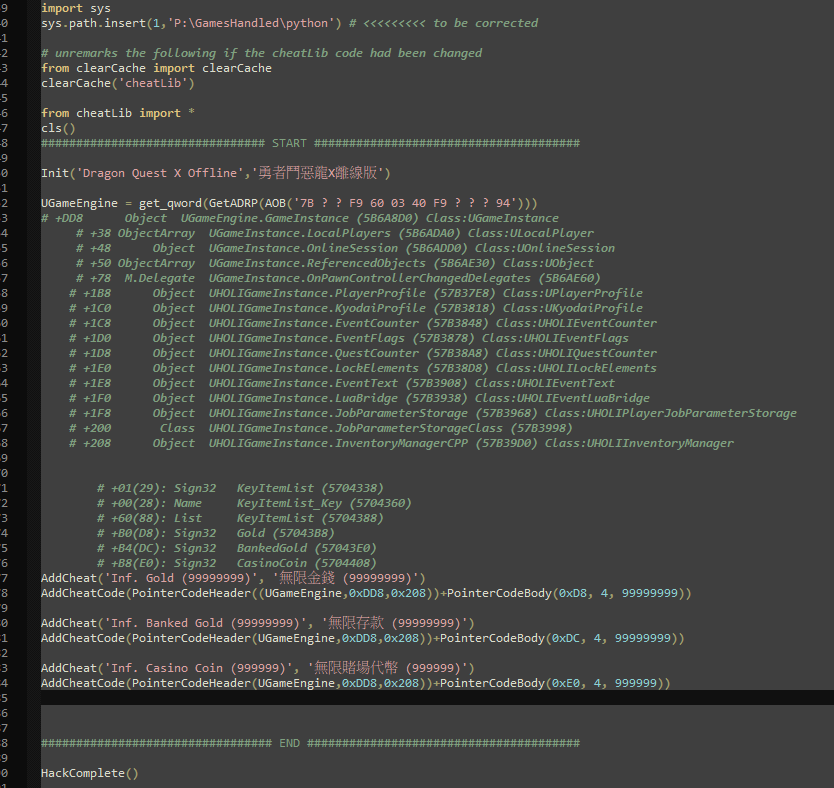Click the OnPawnControllerChangedDelegates comment line
Image resolution: width=834 pixels, height=788 pixels.
[x=338, y=278]
